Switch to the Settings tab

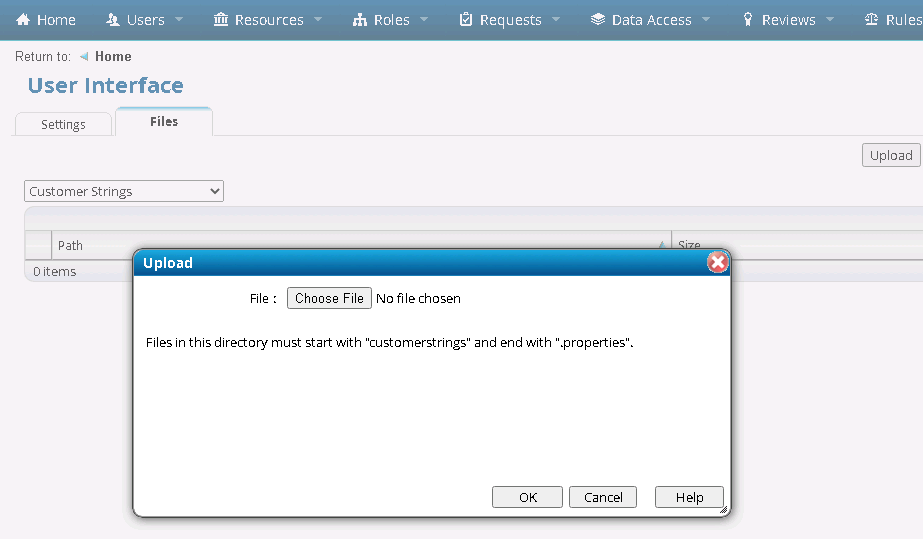pyautogui.click(x=63, y=124)
